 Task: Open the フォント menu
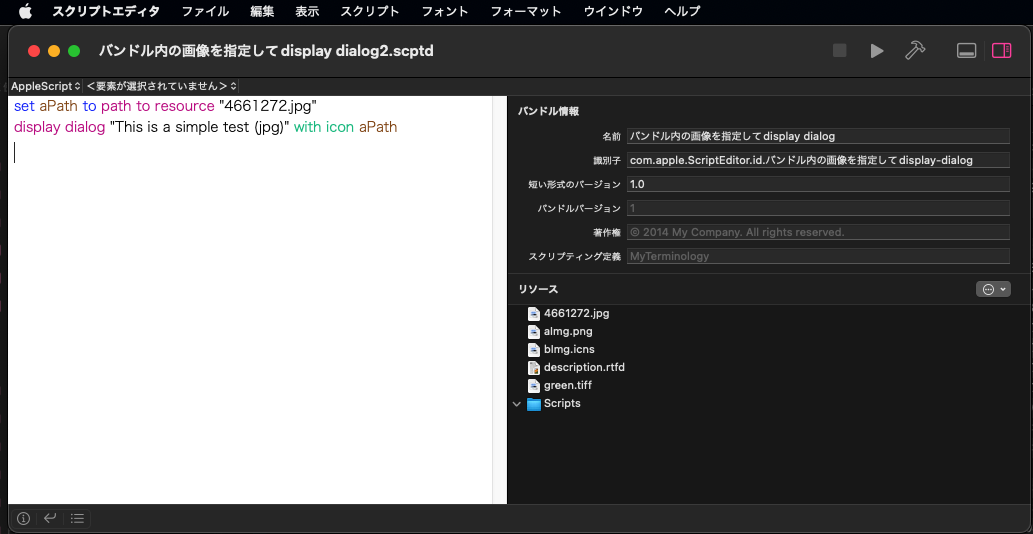445,11
